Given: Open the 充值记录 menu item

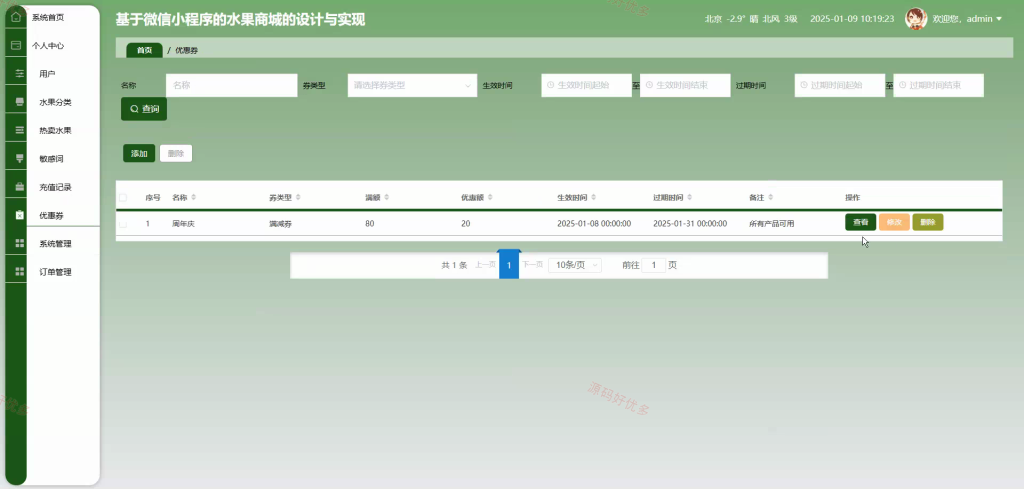Looking at the screenshot, I should coord(56,187).
